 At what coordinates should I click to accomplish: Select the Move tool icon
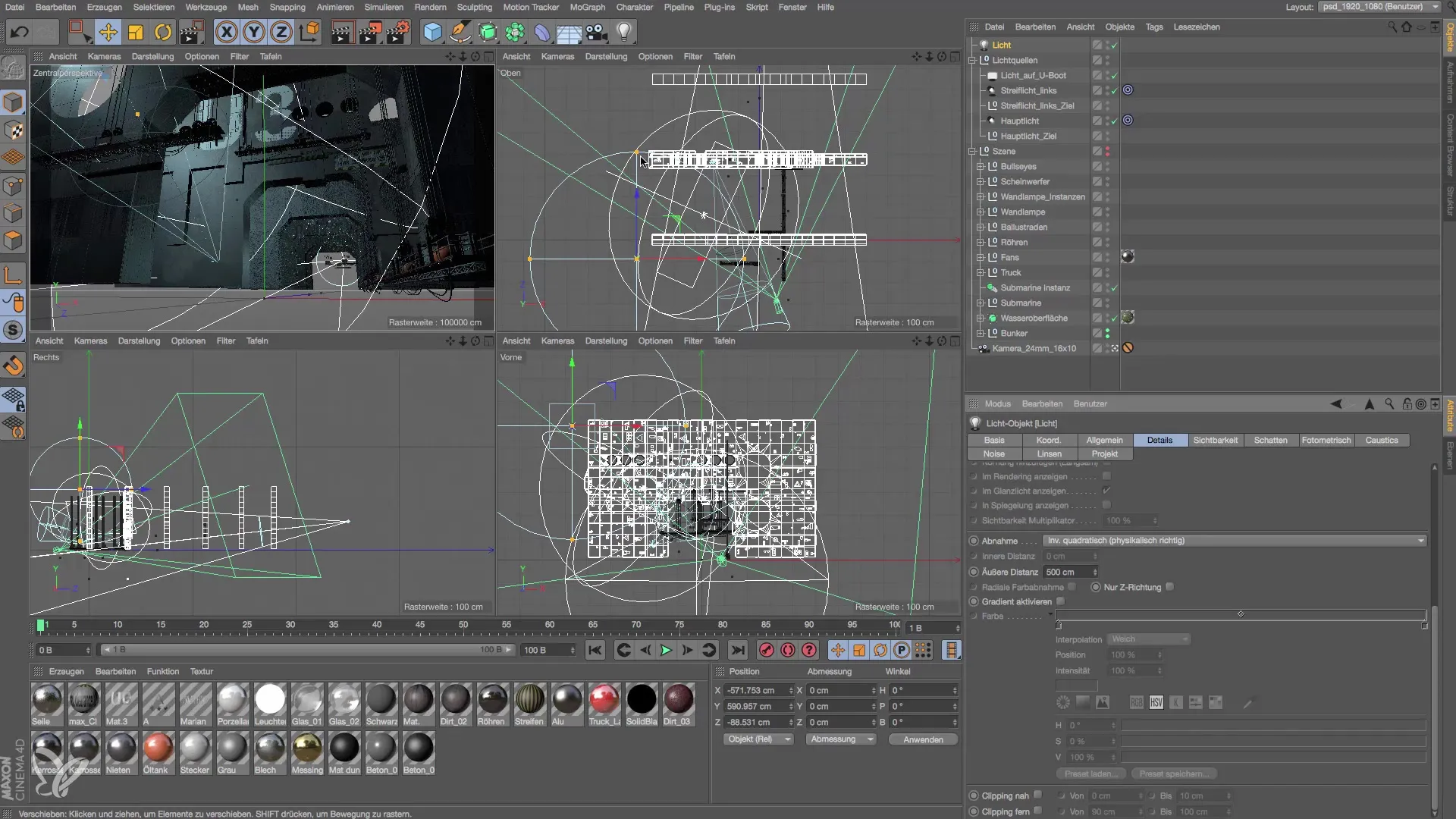pyautogui.click(x=108, y=32)
